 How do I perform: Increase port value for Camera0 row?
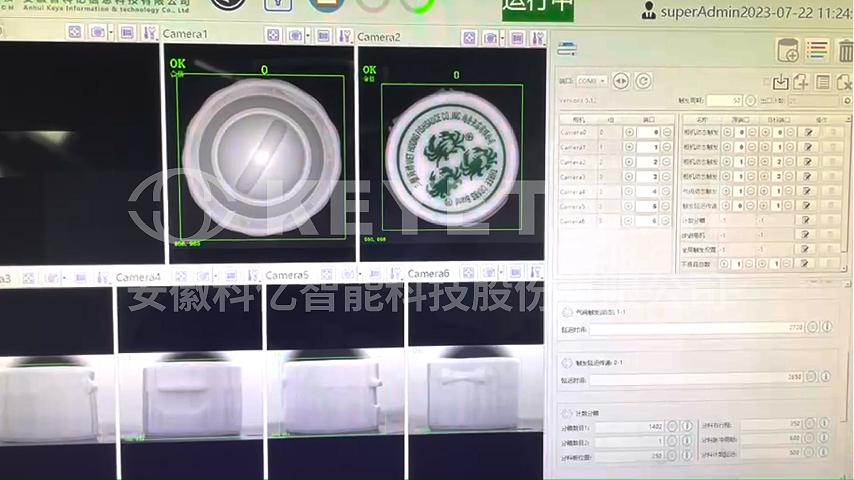(x=629, y=132)
